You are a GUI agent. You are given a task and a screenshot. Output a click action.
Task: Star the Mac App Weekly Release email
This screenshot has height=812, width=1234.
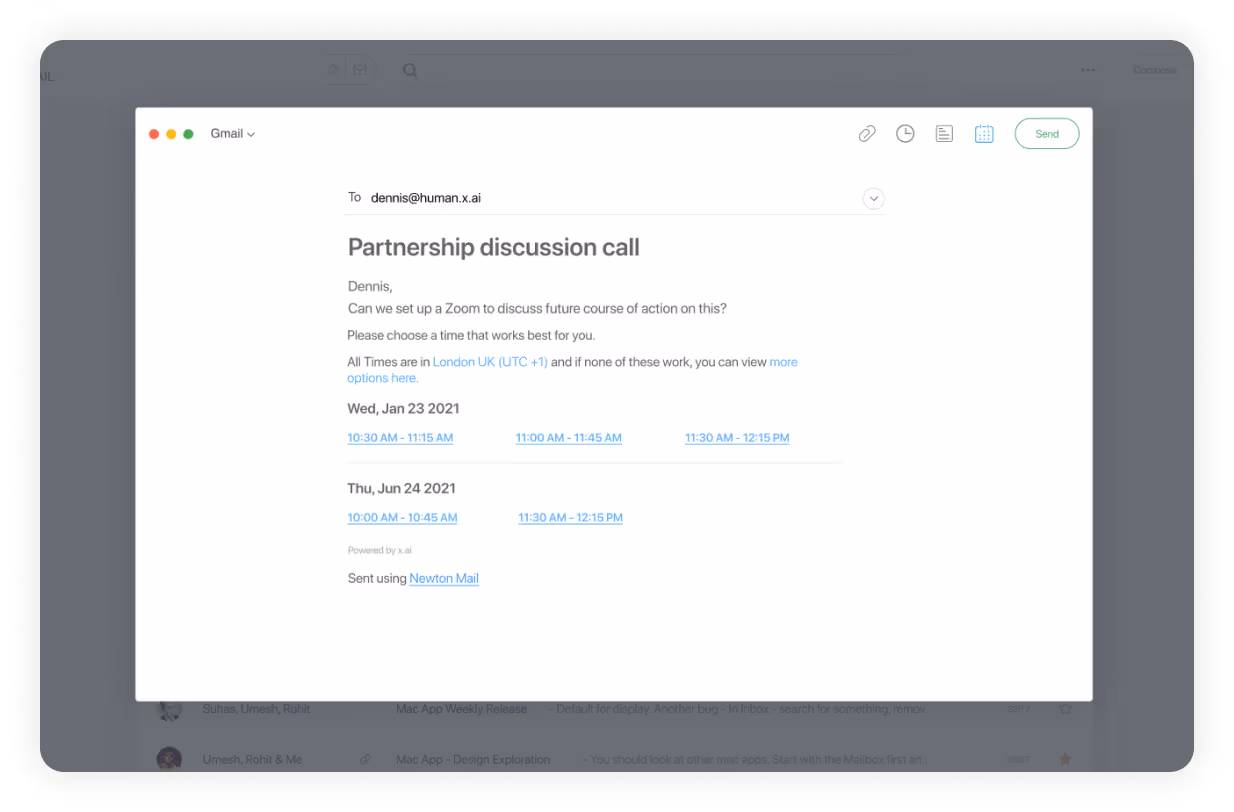tap(1066, 708)
